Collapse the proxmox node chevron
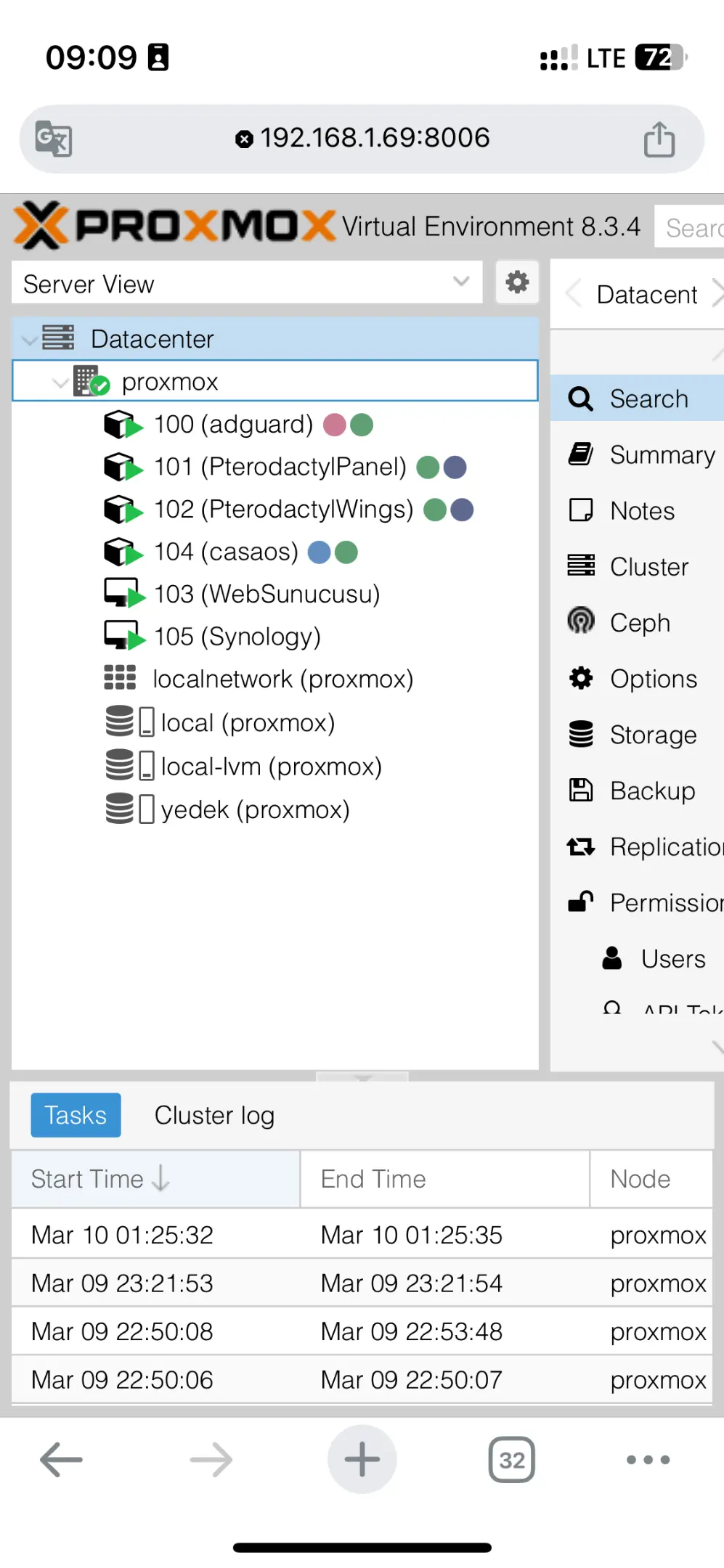The width and height of the screenshot is (724, 1568). point(61,382)
